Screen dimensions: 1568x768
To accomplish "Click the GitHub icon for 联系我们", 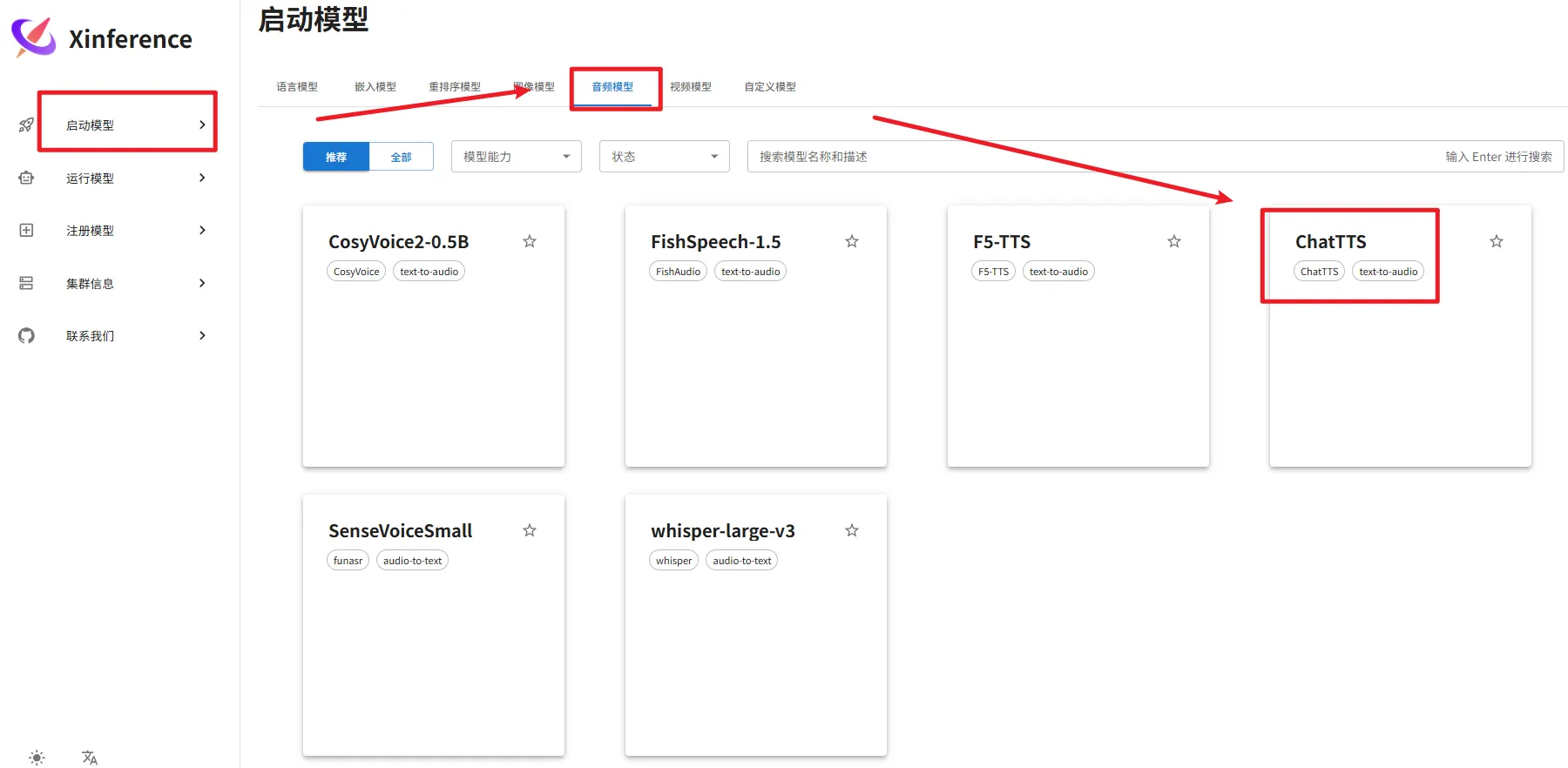I will tap(26, 335).
